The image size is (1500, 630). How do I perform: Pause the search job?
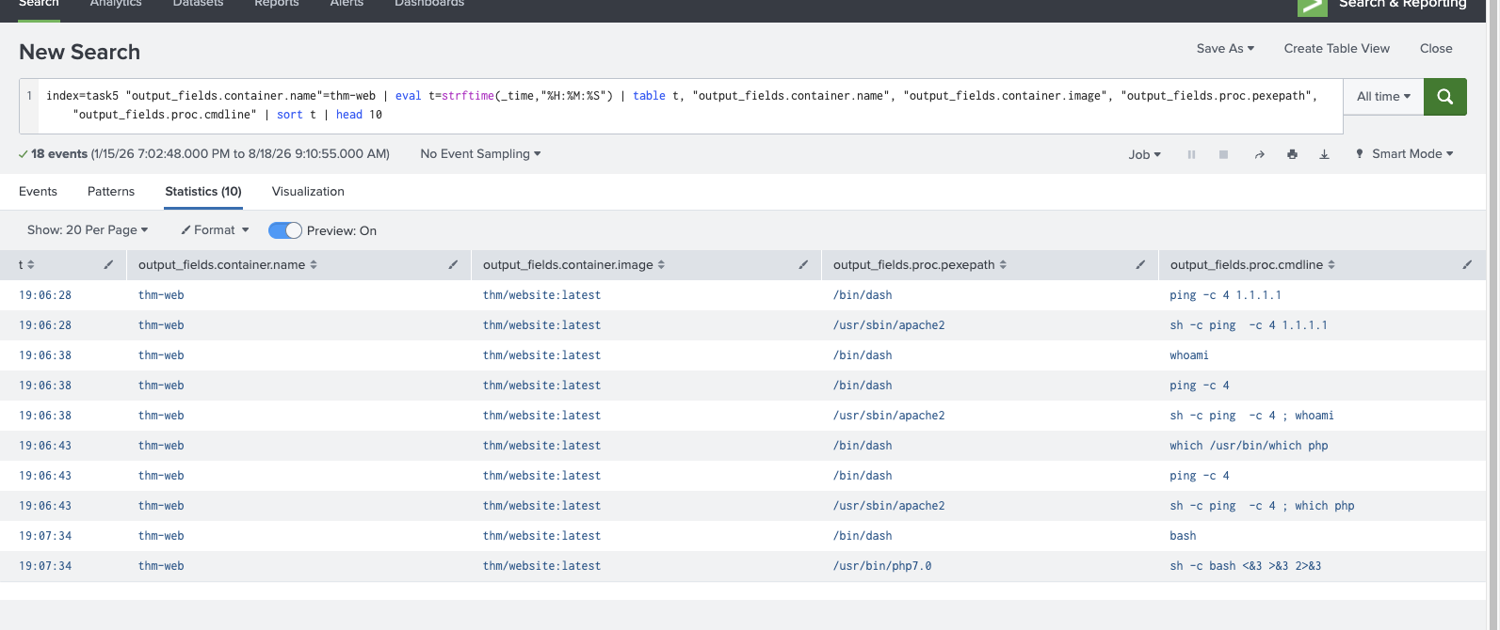(1191, 155)
